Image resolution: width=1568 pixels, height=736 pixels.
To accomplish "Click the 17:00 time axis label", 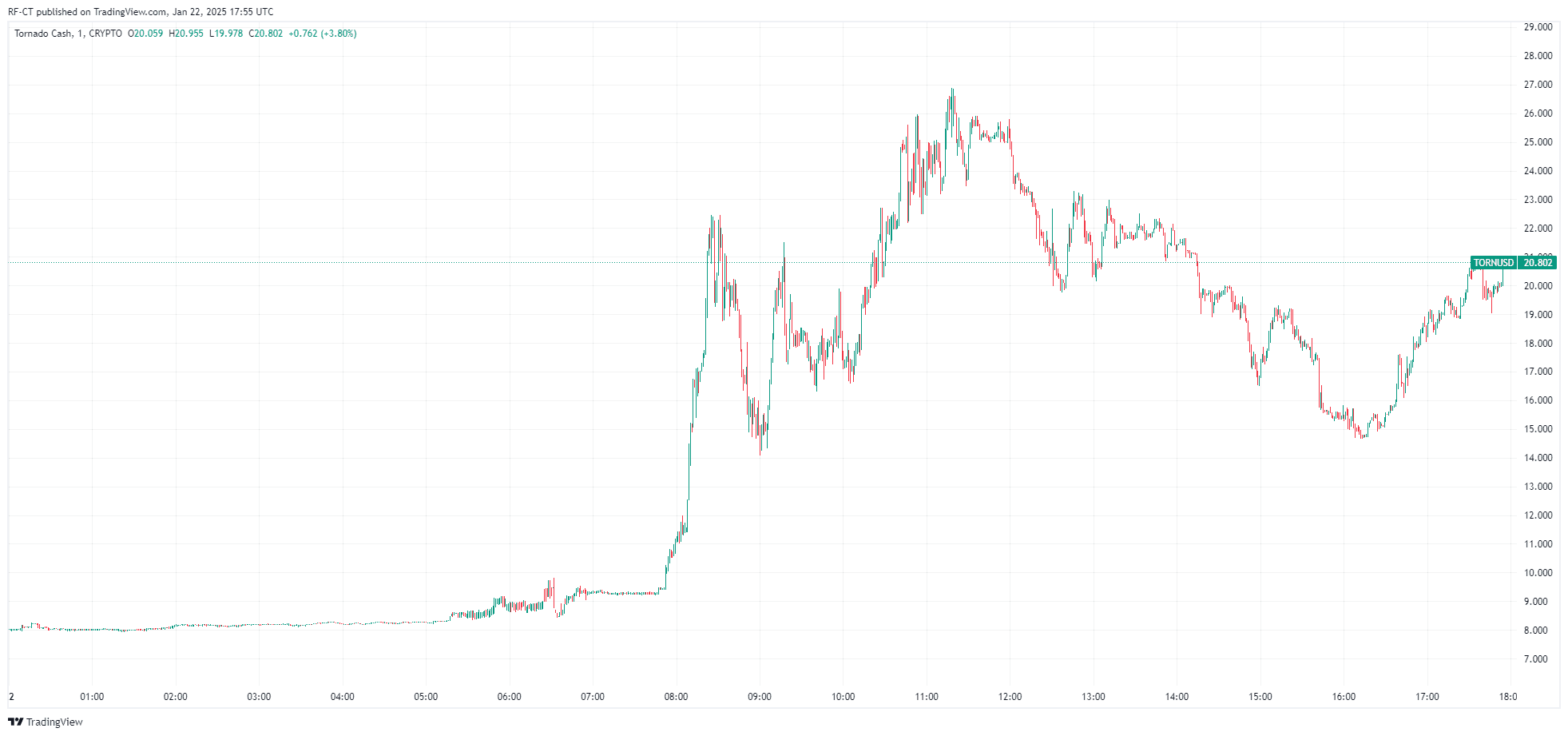I will [1427, 697].
